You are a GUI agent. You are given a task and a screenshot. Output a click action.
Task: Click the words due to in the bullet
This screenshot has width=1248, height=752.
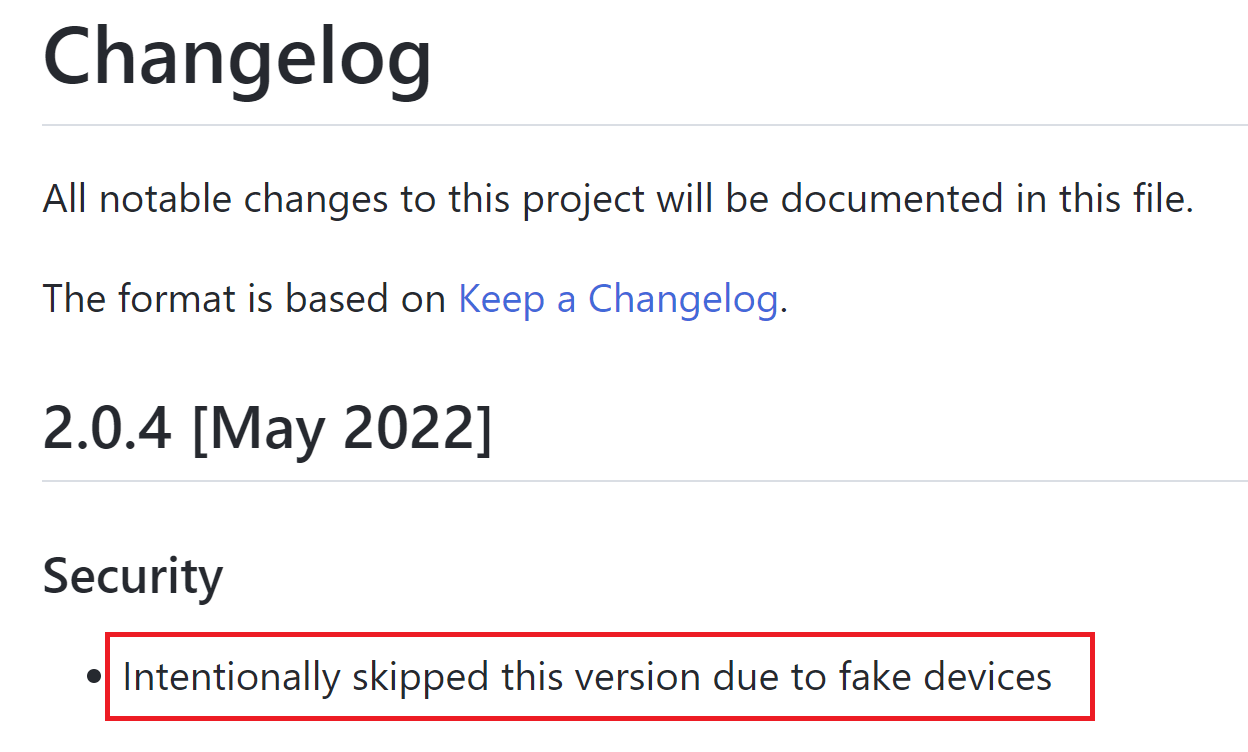pos(769,677)
